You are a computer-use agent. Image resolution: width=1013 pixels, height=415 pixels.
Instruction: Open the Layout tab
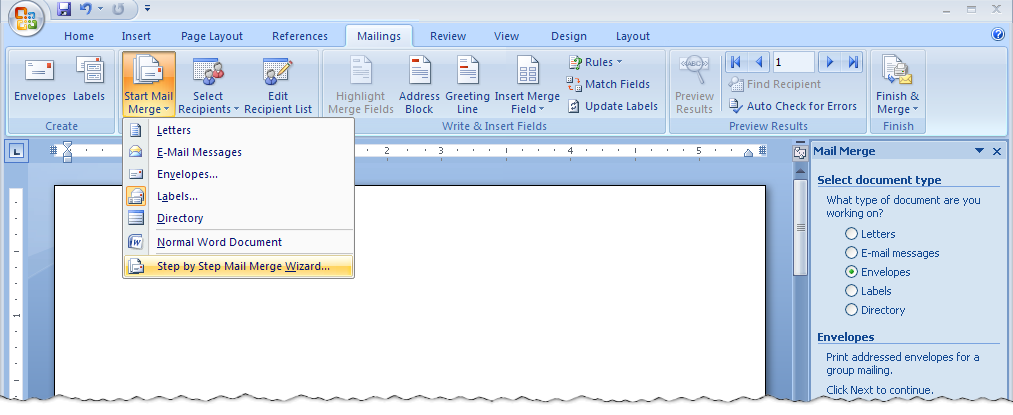[632, 36]
